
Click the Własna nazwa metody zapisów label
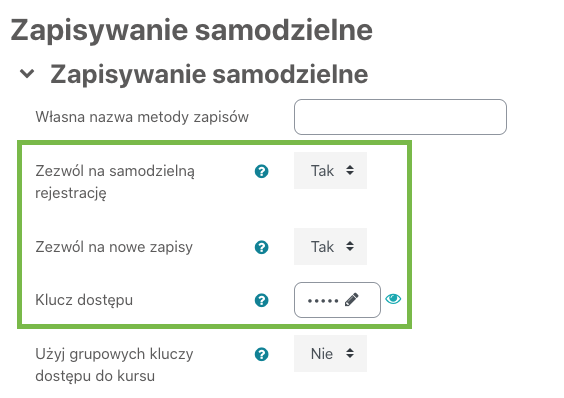[x=142, y=117]
